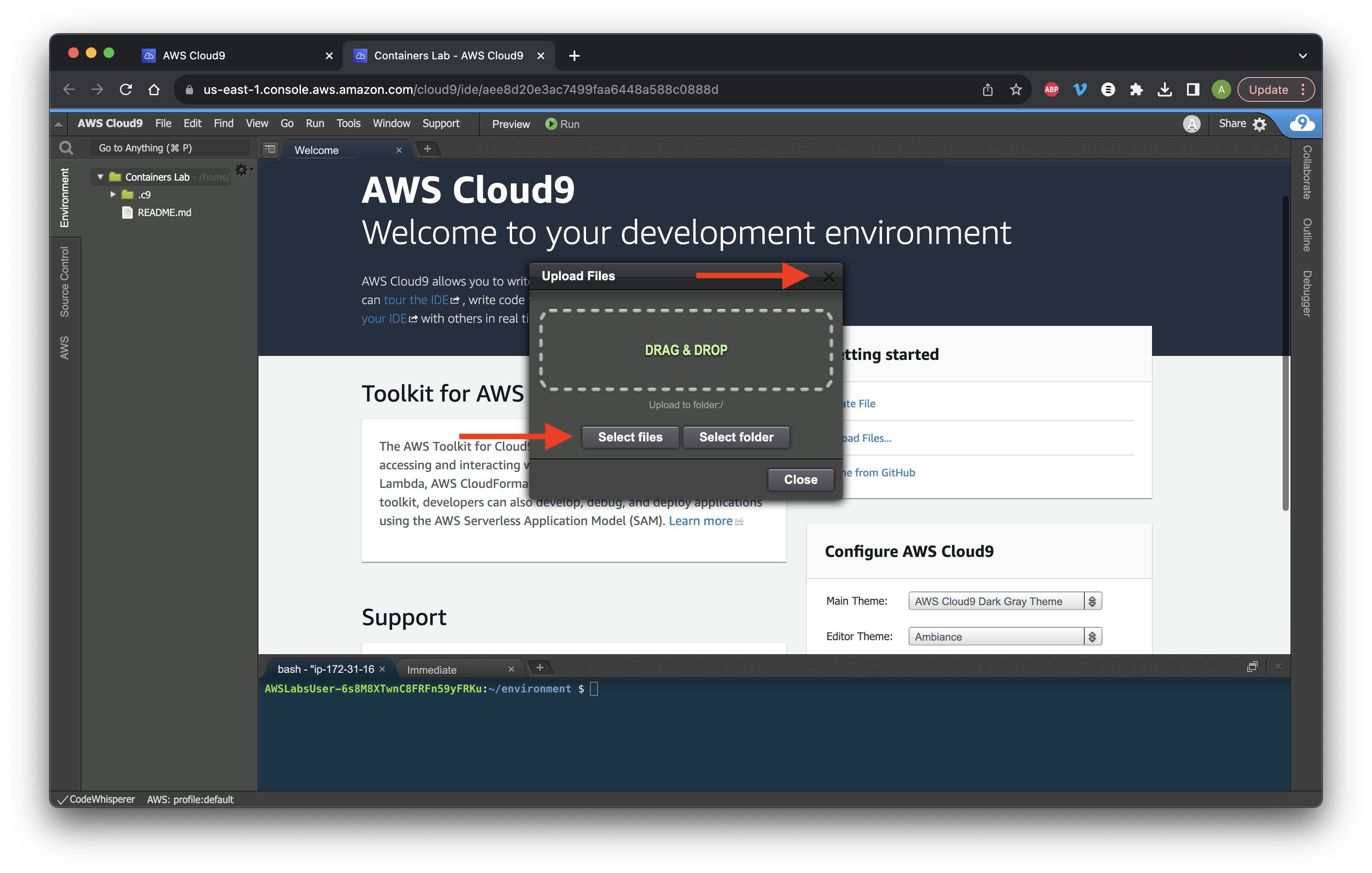Bookmark this page with the star icon
Screen dimensions: 1372x873
coord(1016,89)
